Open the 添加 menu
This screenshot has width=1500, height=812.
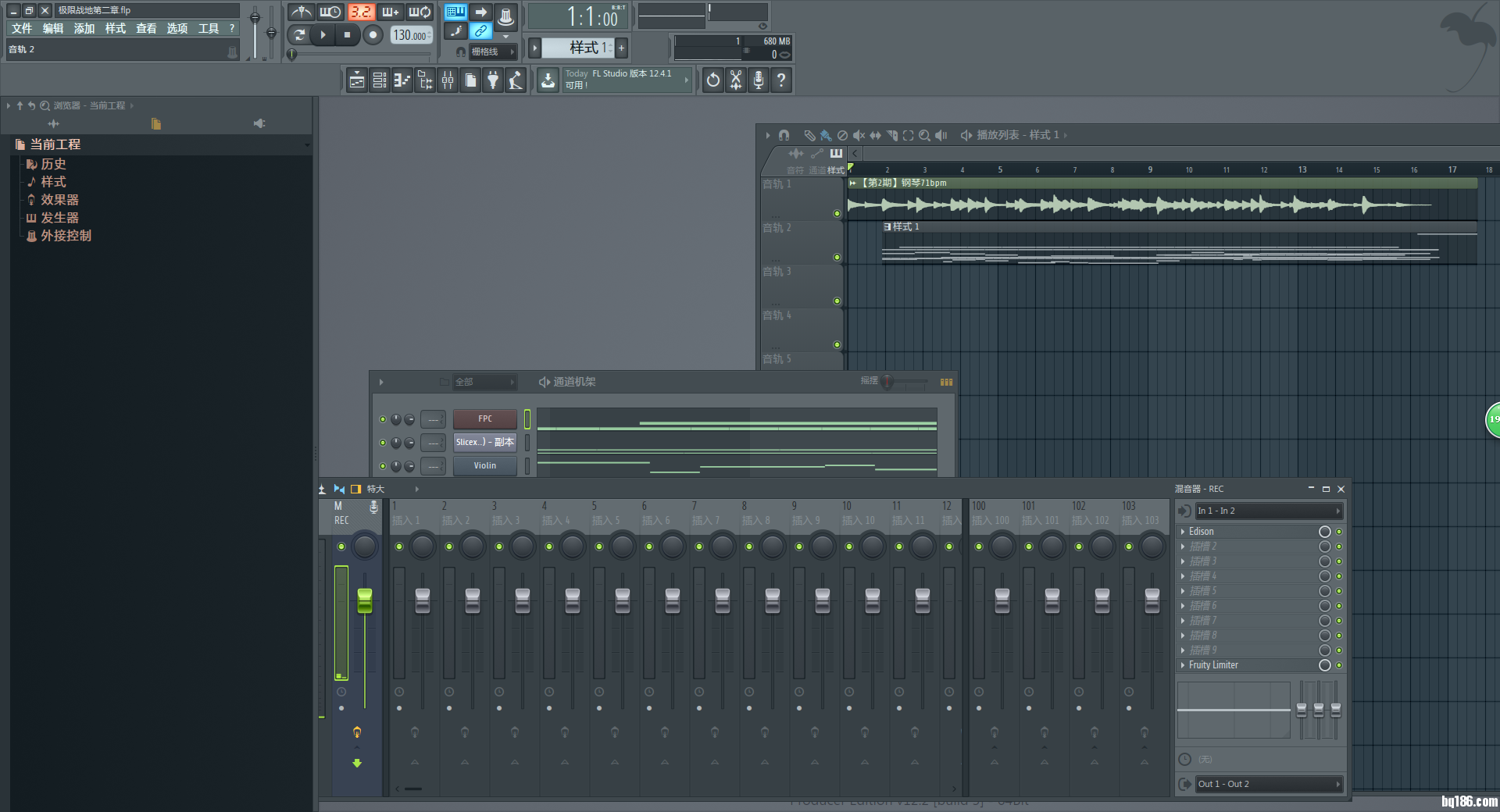click(84, 28)
